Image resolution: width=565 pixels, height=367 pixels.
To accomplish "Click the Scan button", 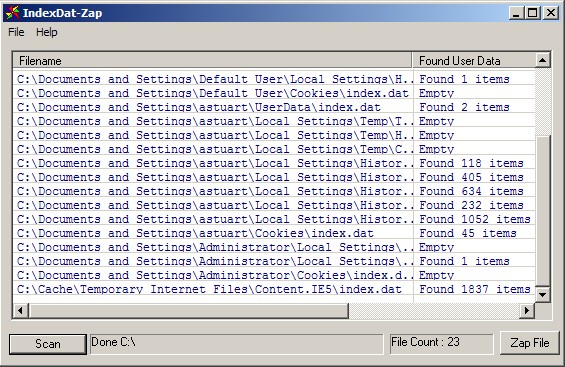I will (48, 344).
